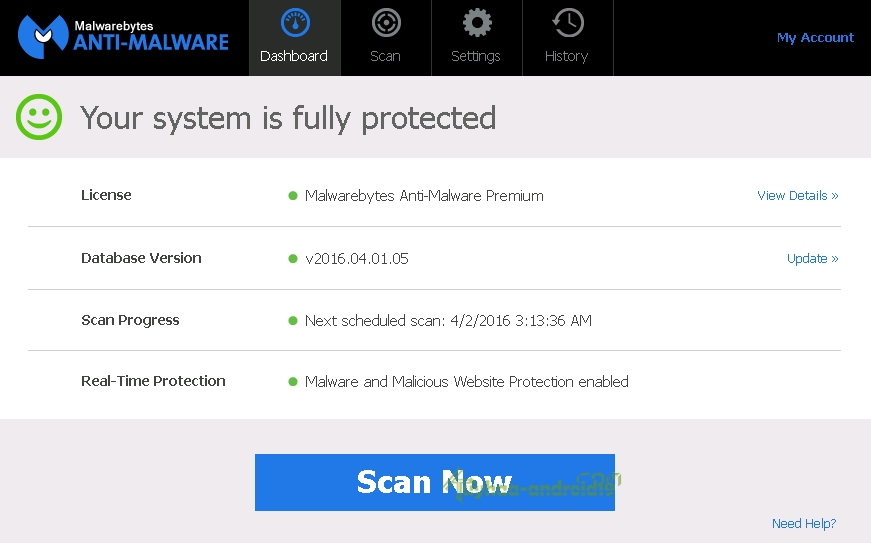Click the green dot beside database version
This screenshot has width=871, height=543.
293,258
